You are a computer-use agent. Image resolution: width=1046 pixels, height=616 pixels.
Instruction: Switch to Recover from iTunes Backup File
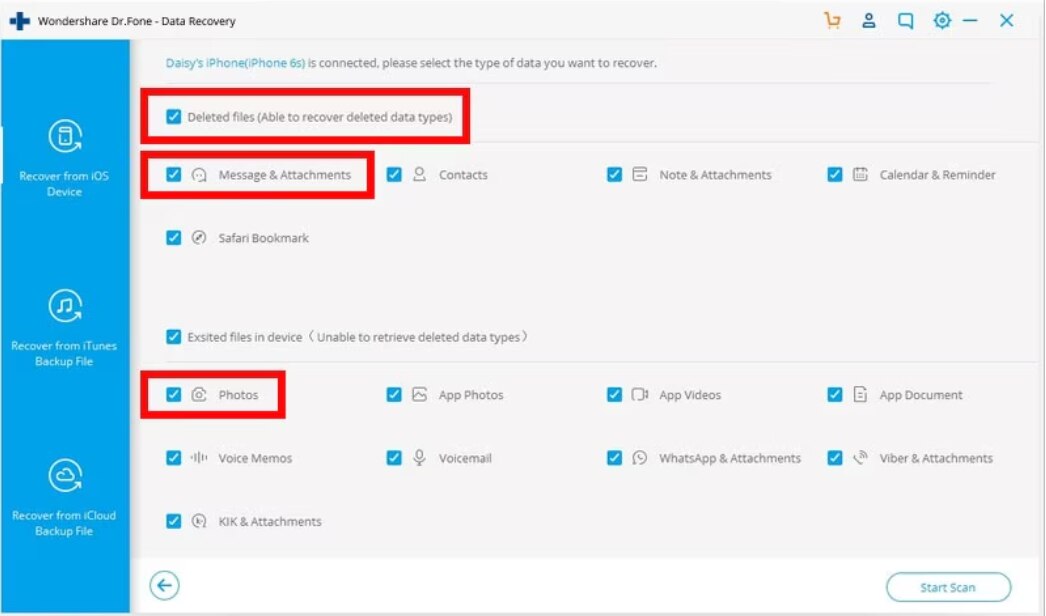pos(65,328)
